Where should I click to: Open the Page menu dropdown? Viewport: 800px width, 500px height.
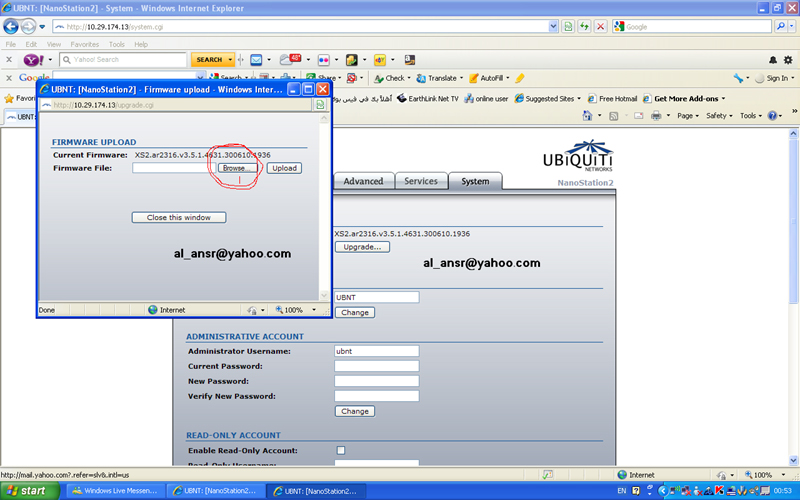(x=687, y=116)
